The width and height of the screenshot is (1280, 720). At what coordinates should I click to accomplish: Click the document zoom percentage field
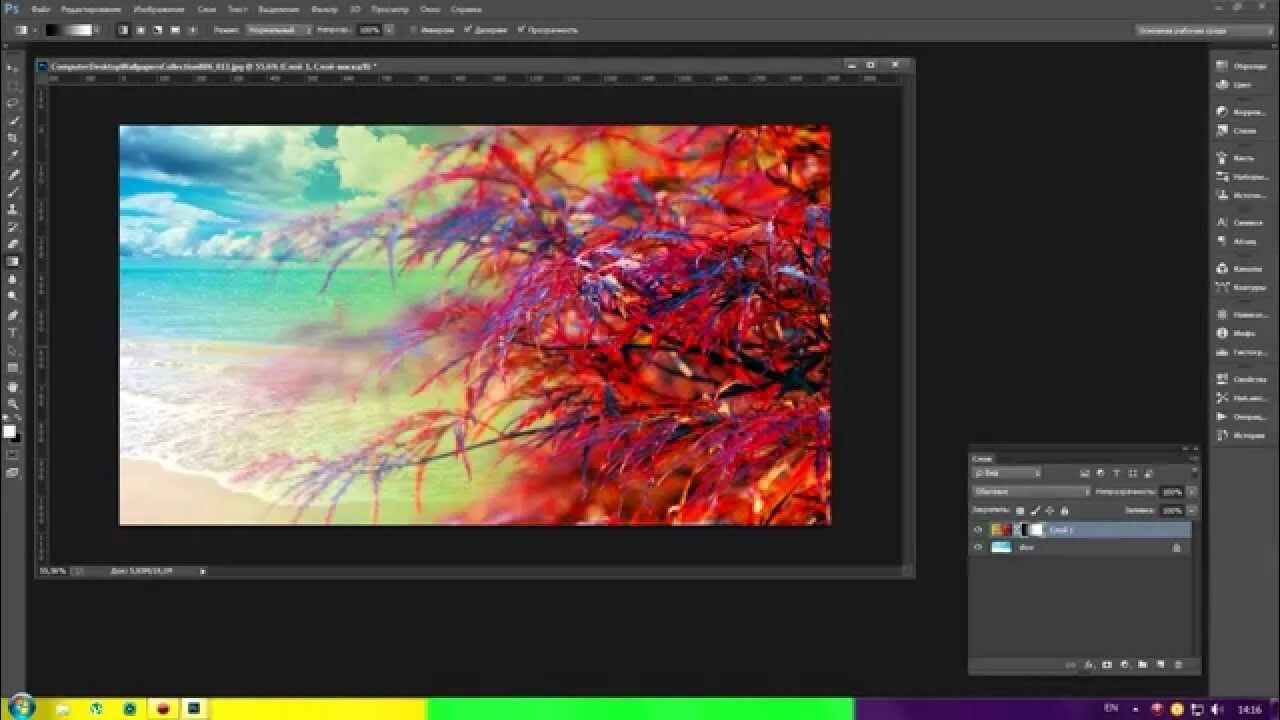(x=52, y=571)
